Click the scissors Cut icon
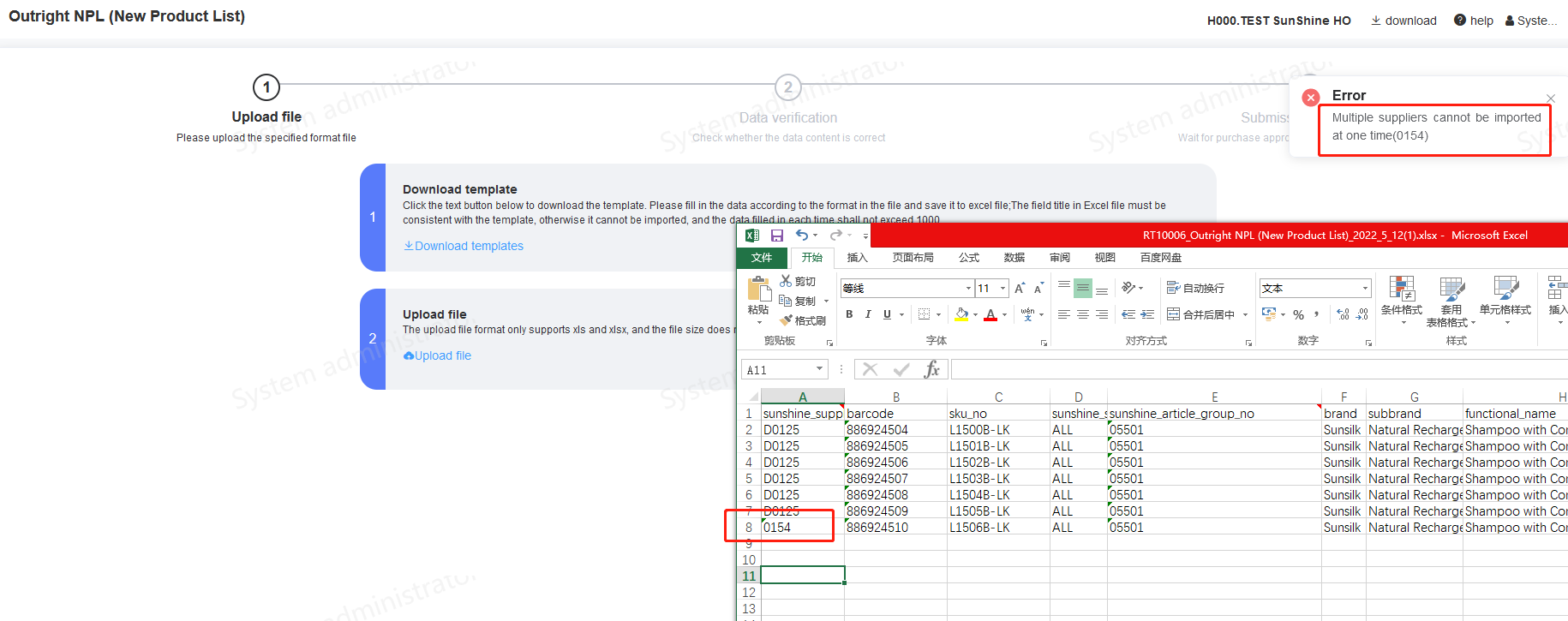Viewport: 1568px width, 621px height. 786,281
